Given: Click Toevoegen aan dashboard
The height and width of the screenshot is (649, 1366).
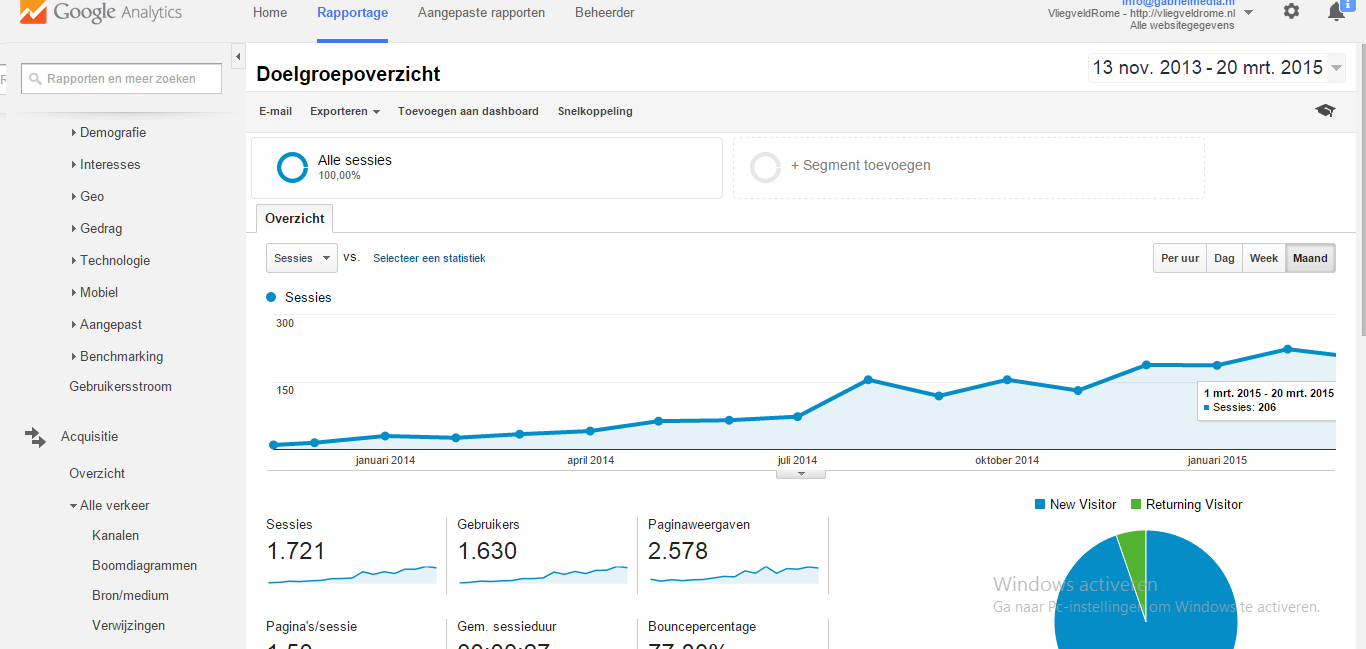Looking at the screenshot, I should (x=468, y=111).
